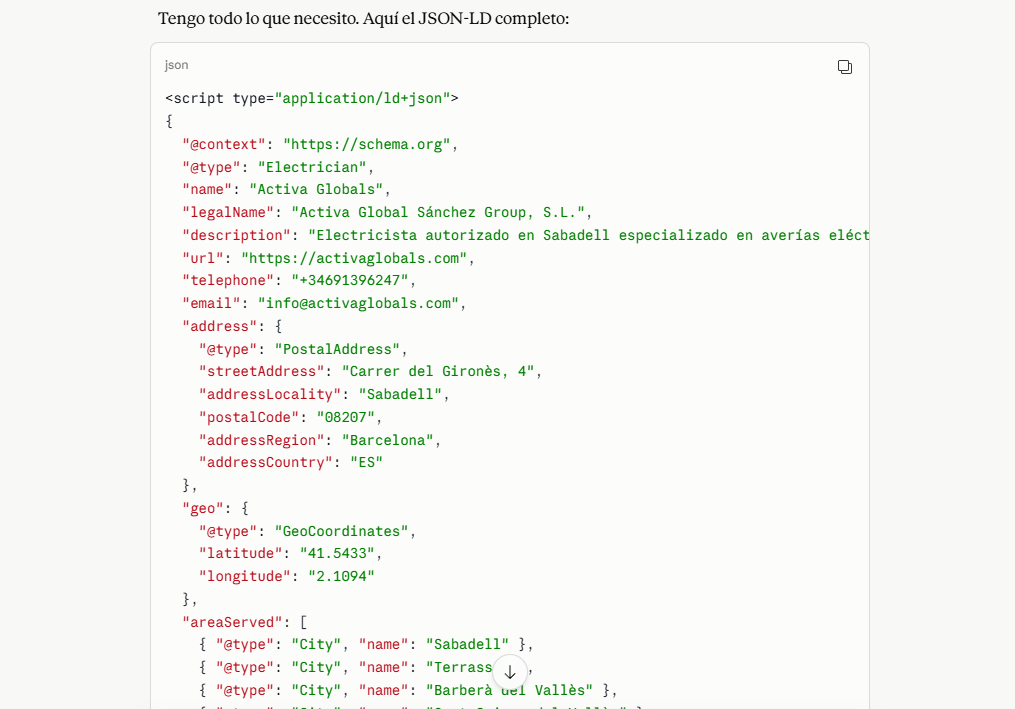The height and width of the screenshot is (709, 1015).
Task: Click the name value "Activa Globals"
Action: tap(317, 189)
